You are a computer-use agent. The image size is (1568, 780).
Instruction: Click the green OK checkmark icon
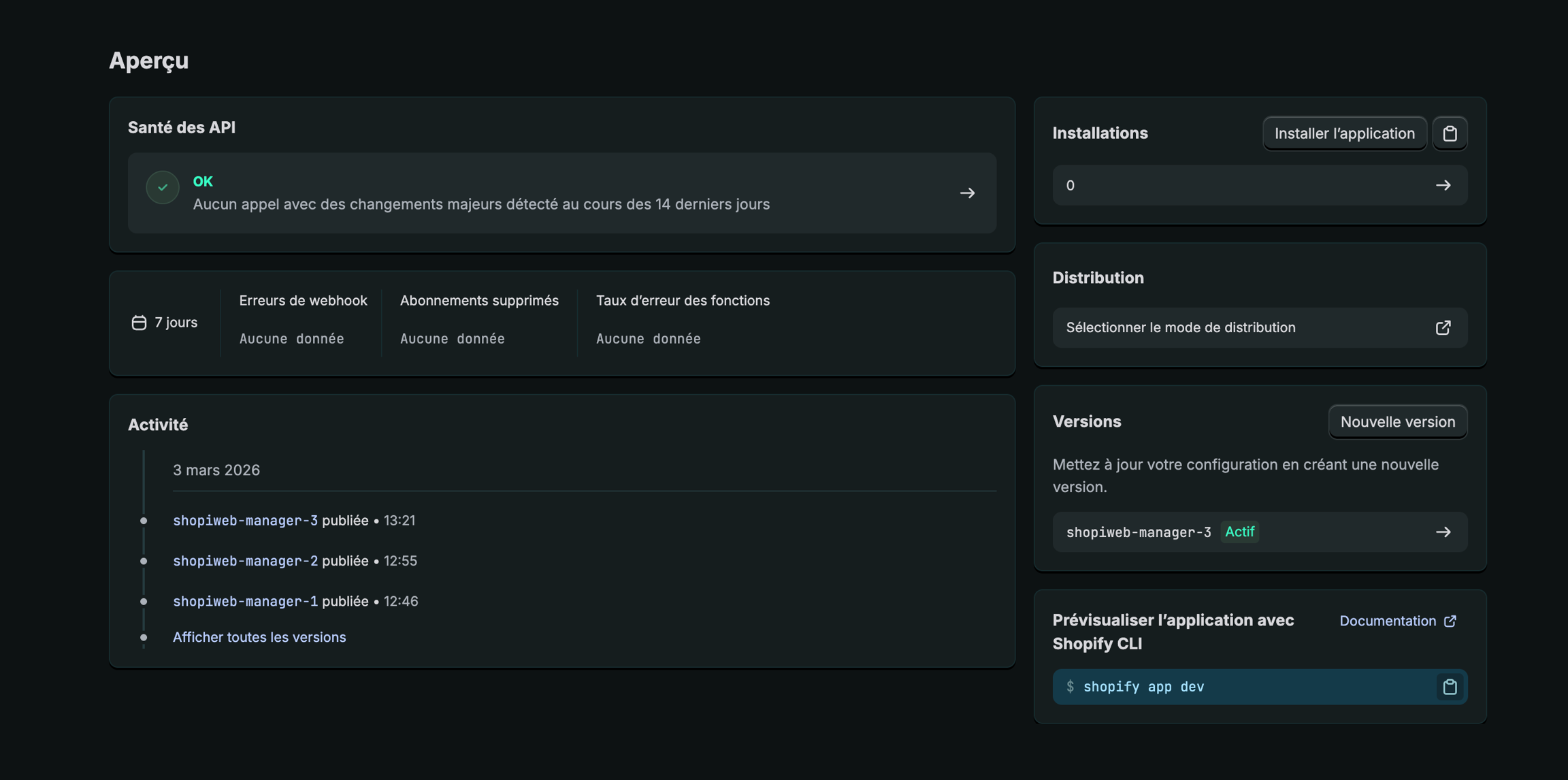163,187
